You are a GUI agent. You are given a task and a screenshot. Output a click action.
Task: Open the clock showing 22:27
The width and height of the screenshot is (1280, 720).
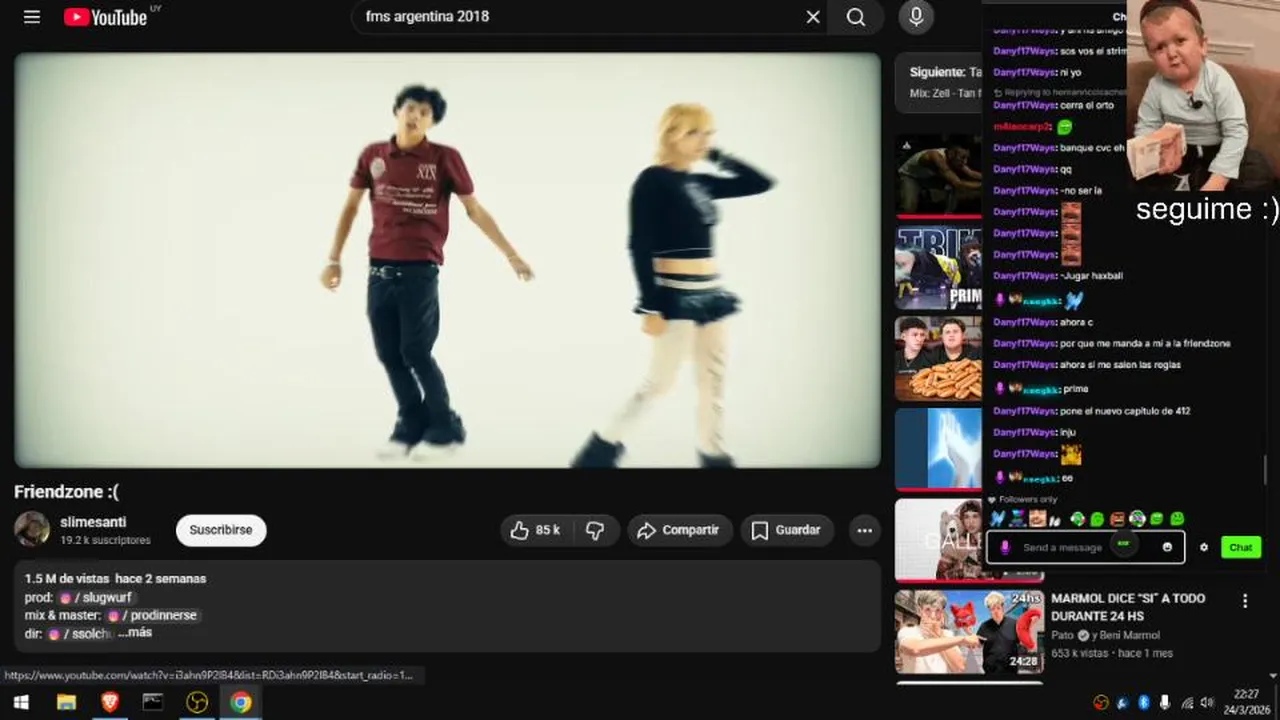coord(1246,702)
